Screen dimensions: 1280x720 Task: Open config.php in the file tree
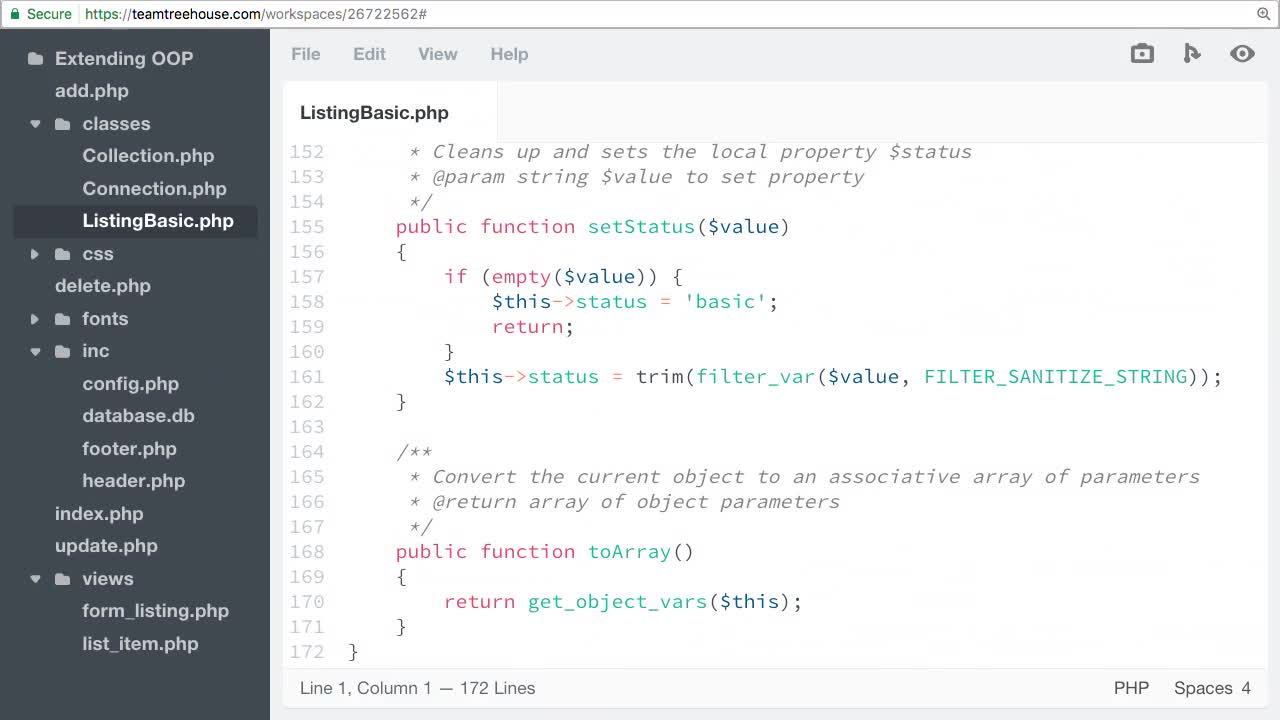(x=131, y=384)
